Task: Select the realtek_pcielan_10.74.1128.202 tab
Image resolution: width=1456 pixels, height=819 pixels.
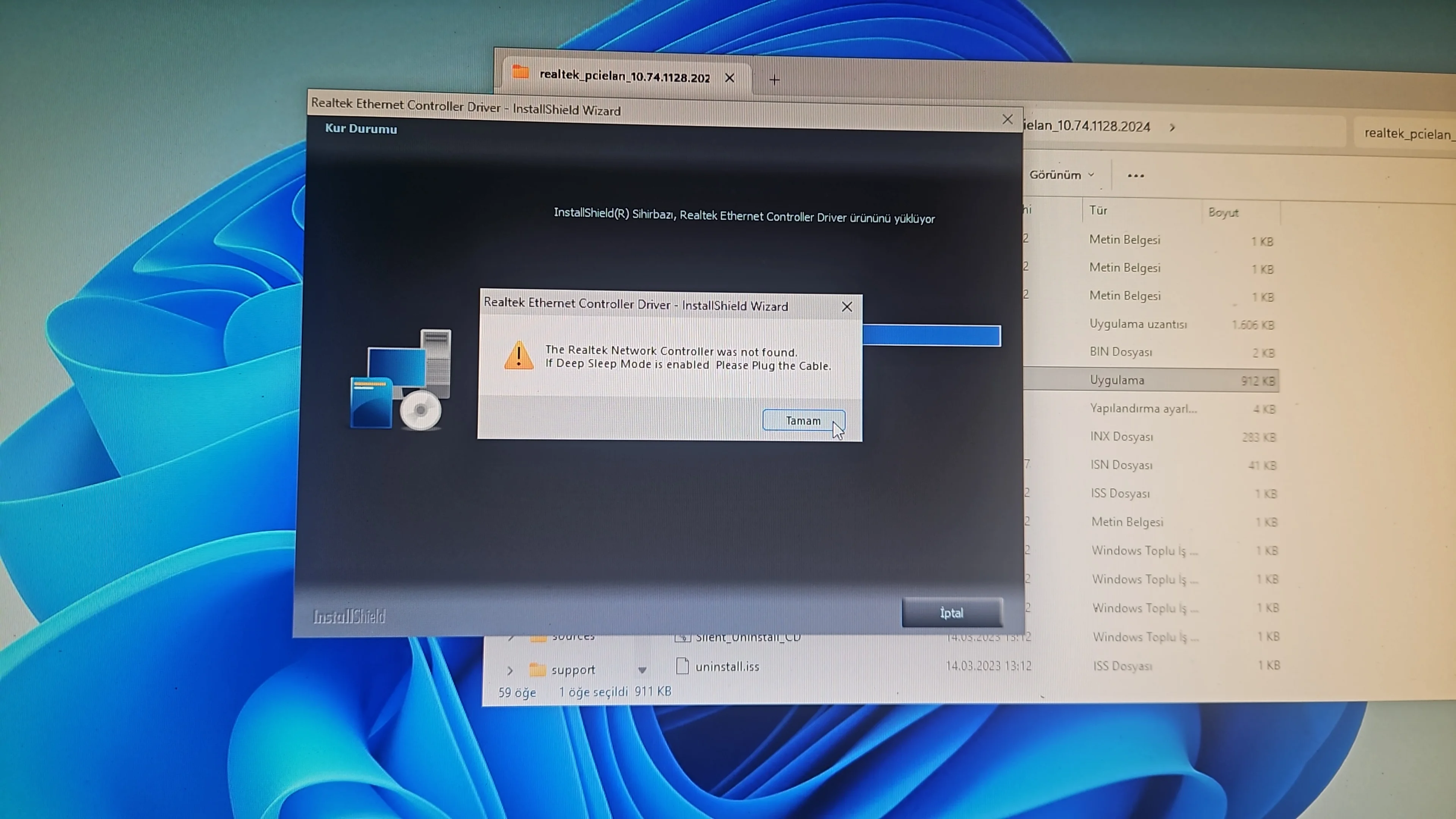Action: (x=624, y=76)
